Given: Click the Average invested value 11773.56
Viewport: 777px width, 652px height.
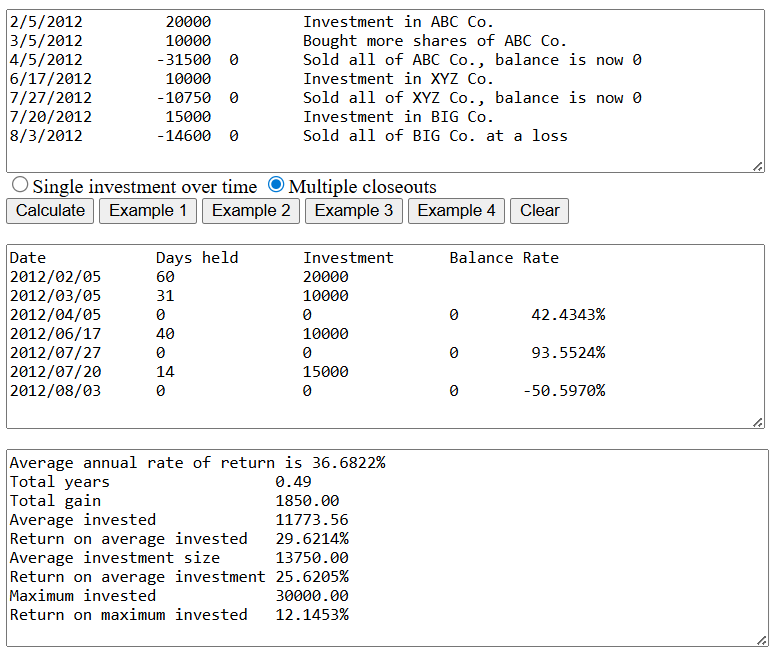Looking at the screenshot, I should (312, 520).
